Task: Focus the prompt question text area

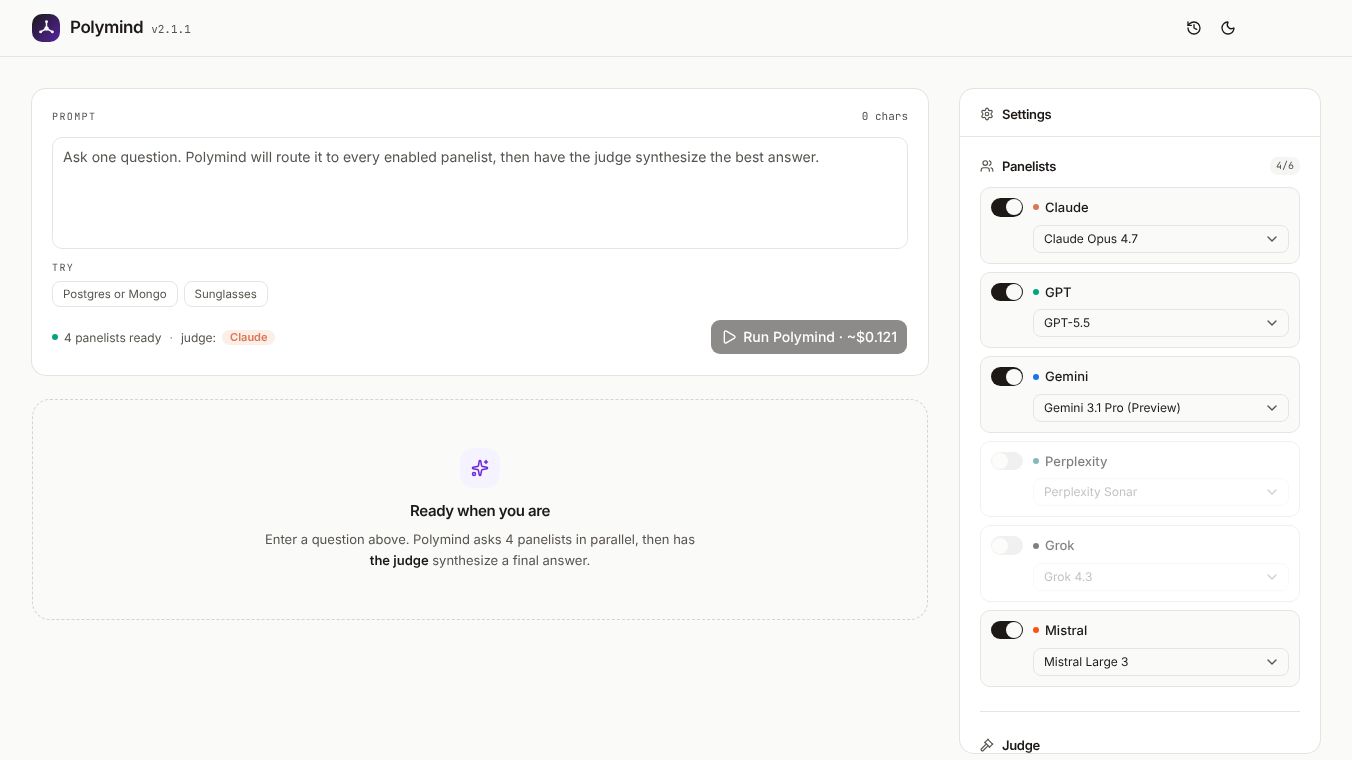Action: [x=480, y=193]
